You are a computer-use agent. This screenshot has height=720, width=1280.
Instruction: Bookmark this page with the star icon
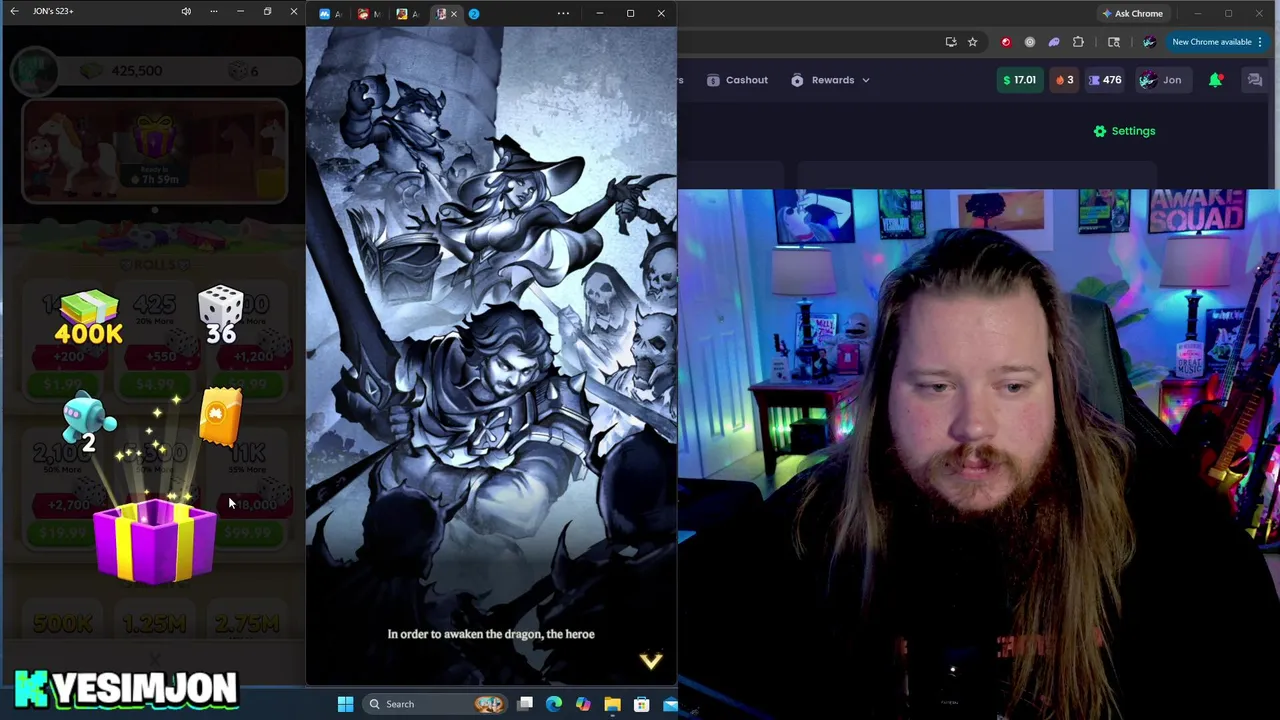pyautogui.click(x=972, y=42)
